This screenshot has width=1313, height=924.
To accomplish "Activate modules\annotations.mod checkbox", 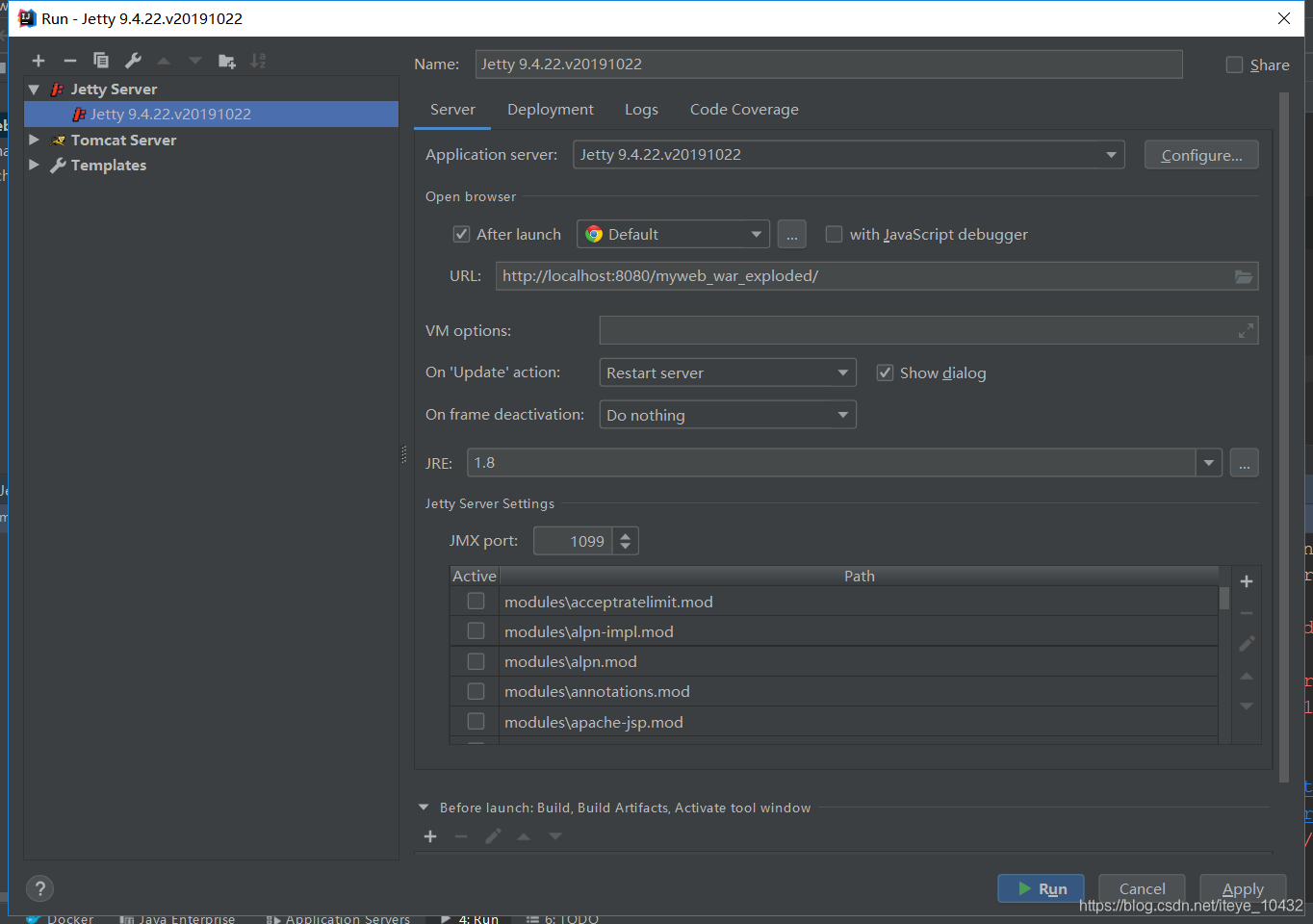I will point(476,691).
